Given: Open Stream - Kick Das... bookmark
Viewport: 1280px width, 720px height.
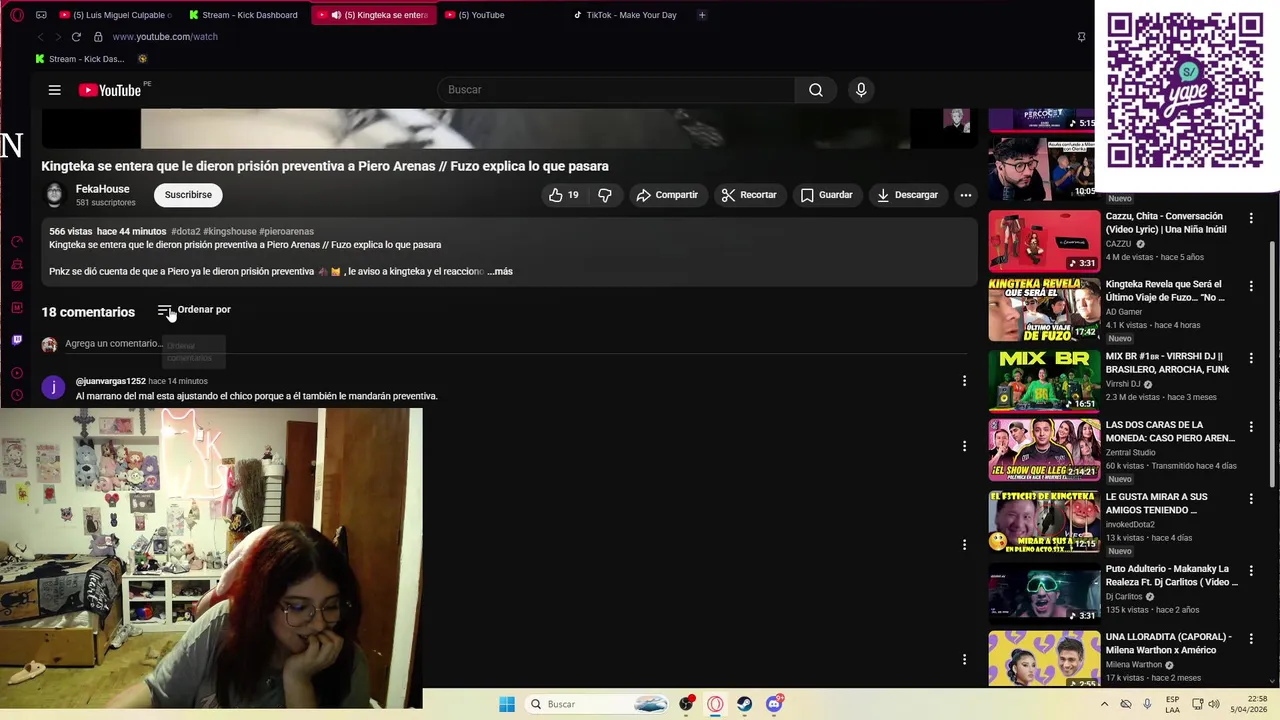Looking at the screenshot, I should coord(80,59).
